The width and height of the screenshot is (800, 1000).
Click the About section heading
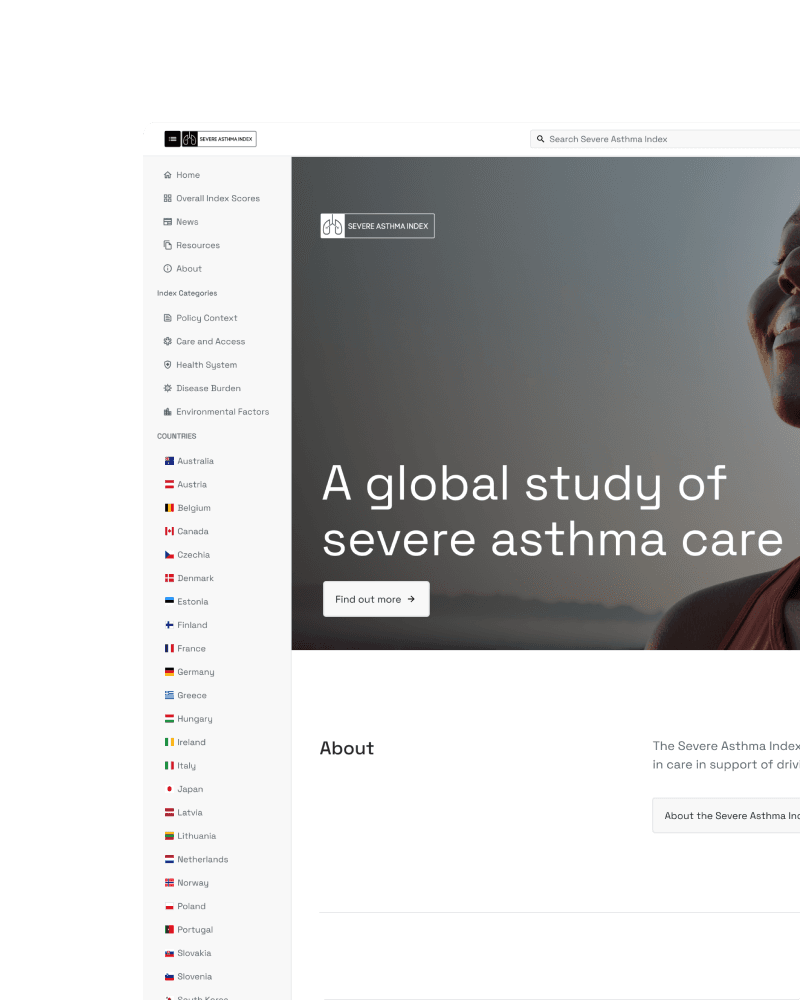click(x=347, y=748)
